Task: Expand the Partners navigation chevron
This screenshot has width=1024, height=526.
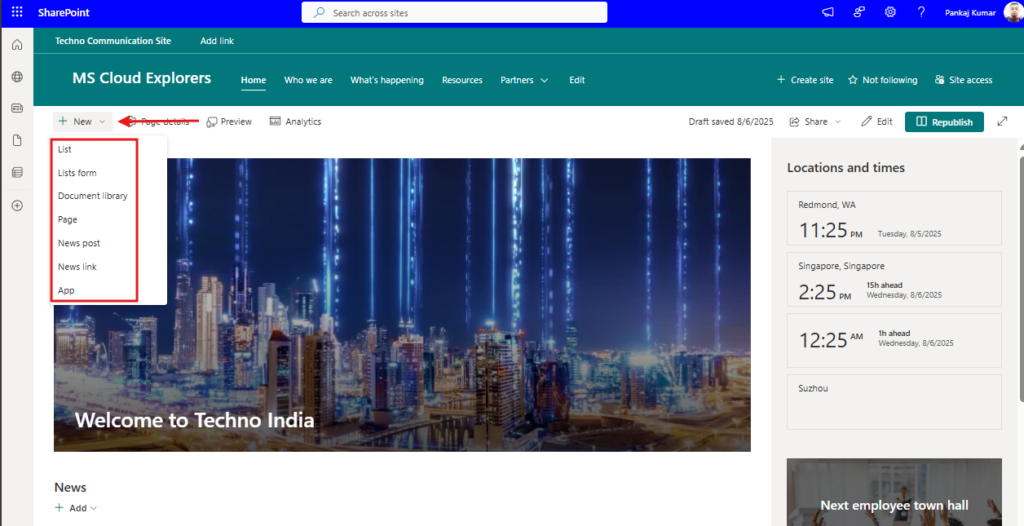Action: (x=544, y=80)
